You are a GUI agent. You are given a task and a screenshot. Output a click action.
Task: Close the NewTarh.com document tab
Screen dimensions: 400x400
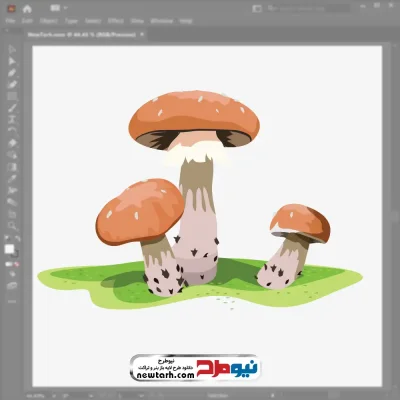[142, 34]
